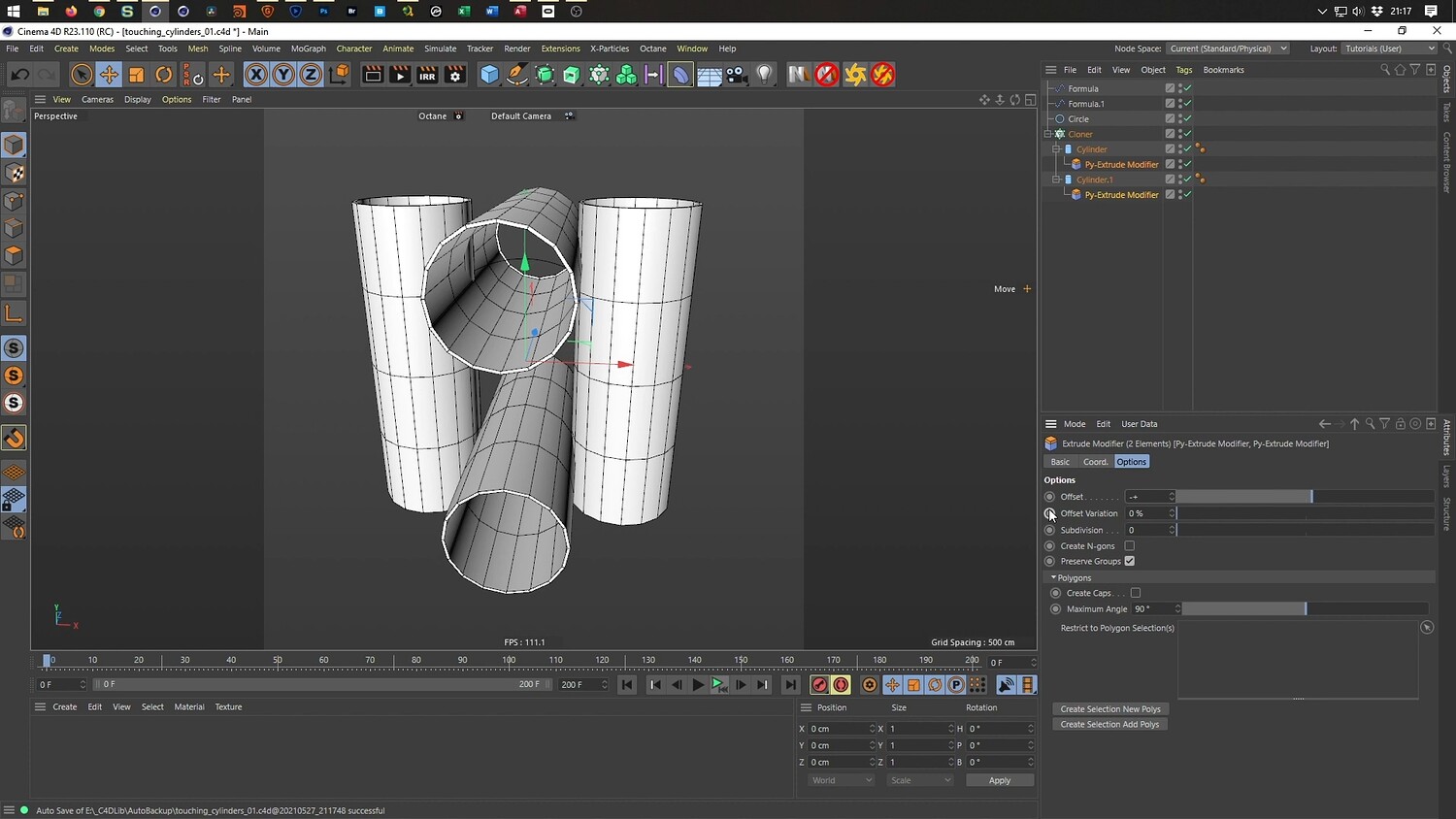
Task: Select the Move tool in top toolbar
Action: tap(109, 75)
